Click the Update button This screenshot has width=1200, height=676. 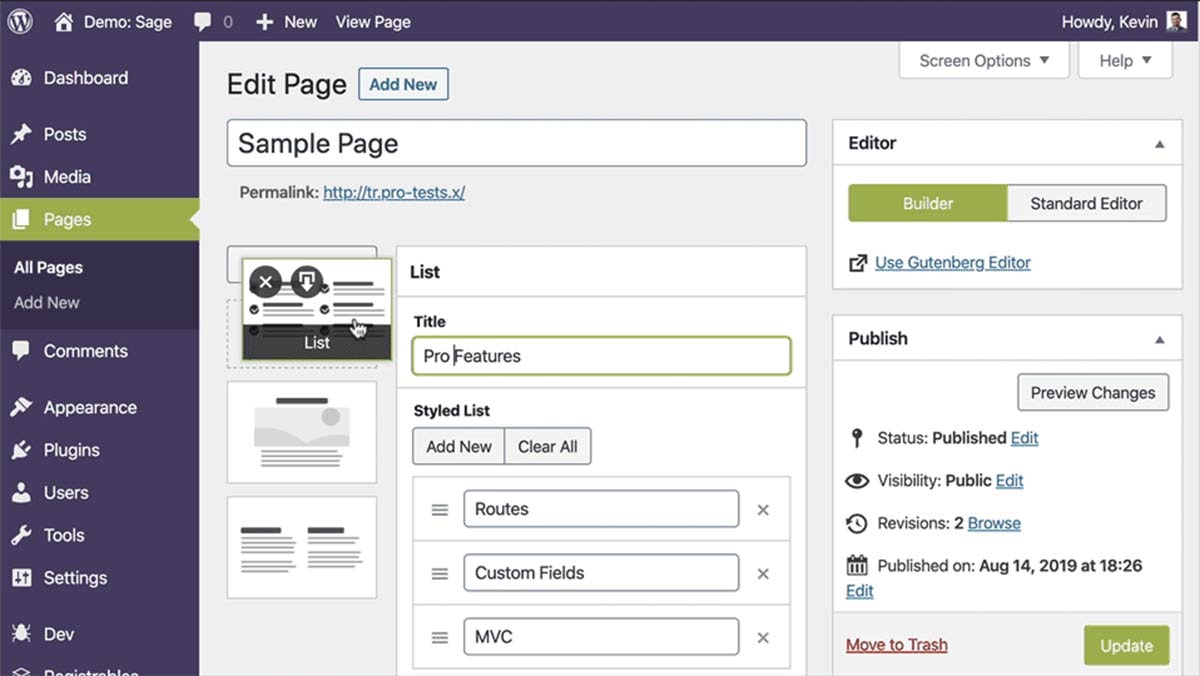pyautogui.click(x=1126, y=646)
